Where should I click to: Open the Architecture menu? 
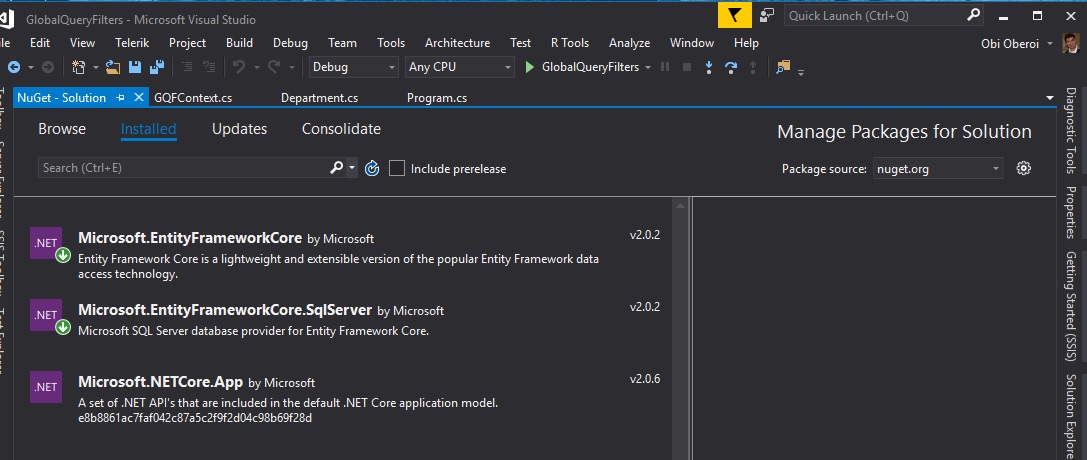457,43
